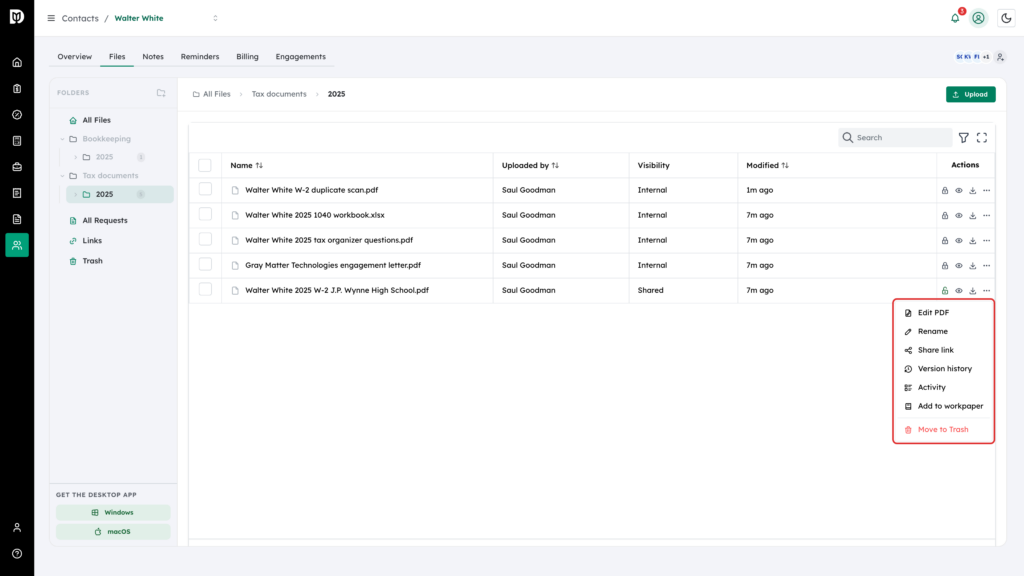Open Version history from the context menu
1024x576 pixels.
944,369
